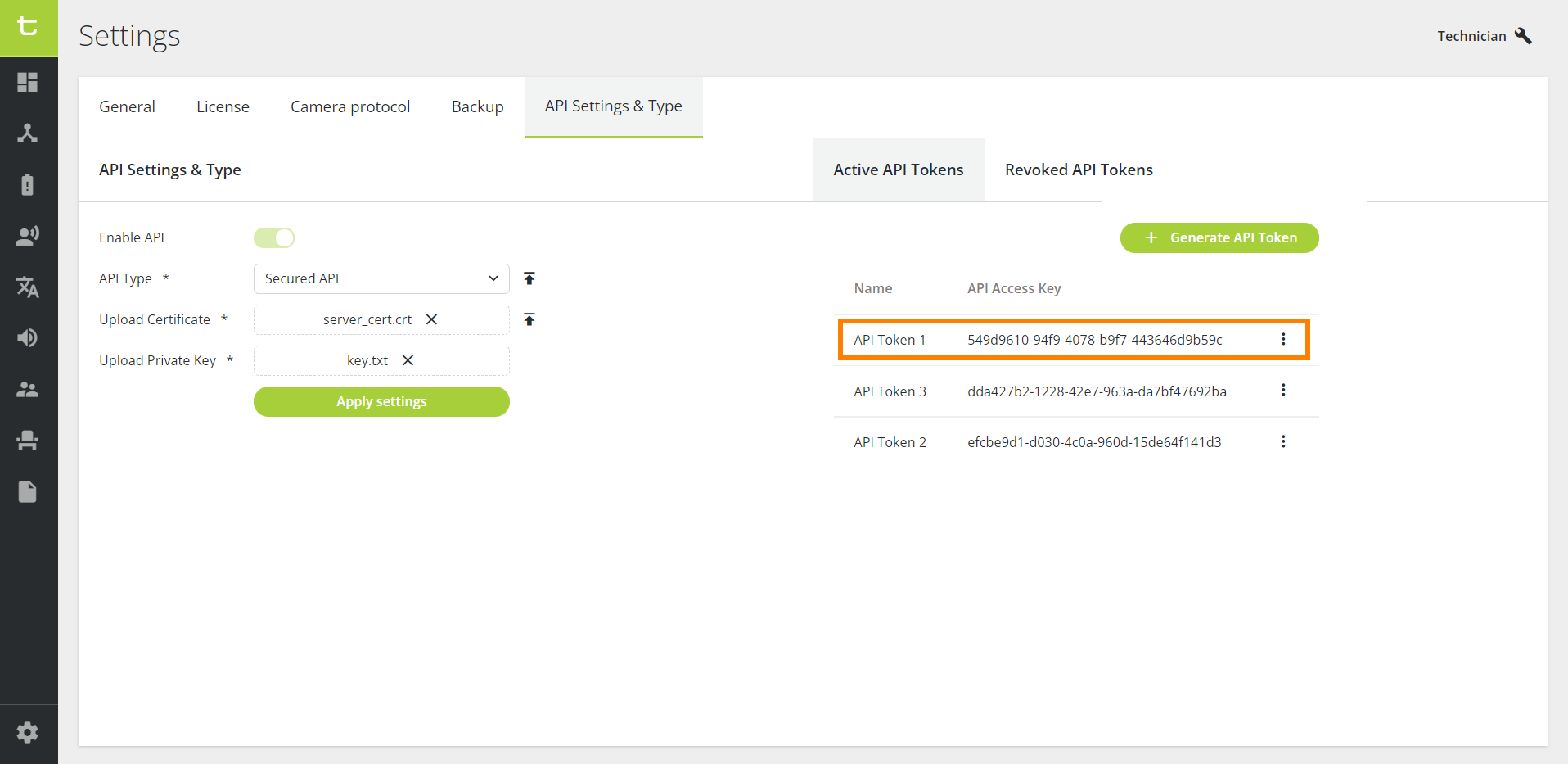Remove the server_cert.crt uploaded certificate

pos(431,319)
